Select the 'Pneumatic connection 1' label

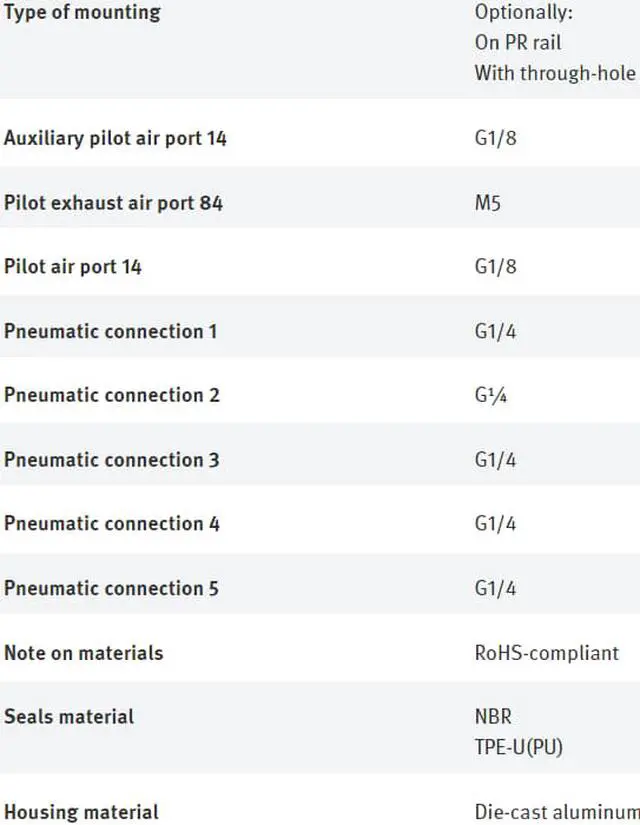(110, 331)
